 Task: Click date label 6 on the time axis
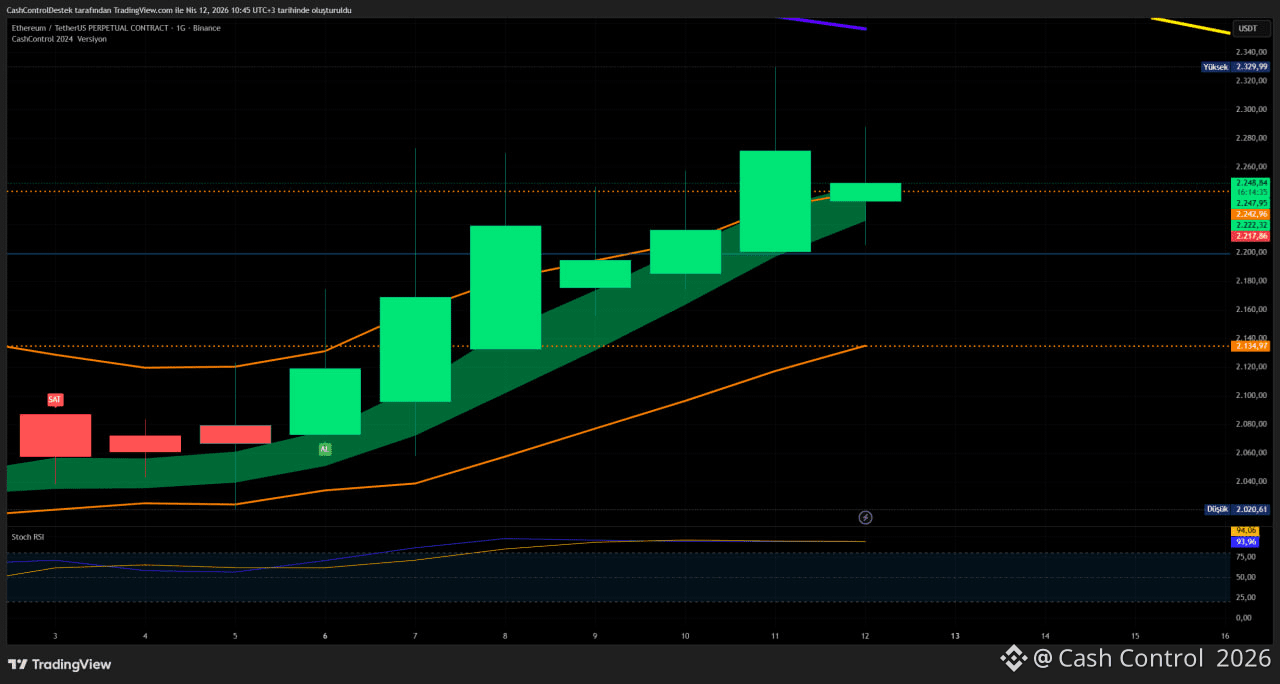pyautogui.click(x=325, y=636)
